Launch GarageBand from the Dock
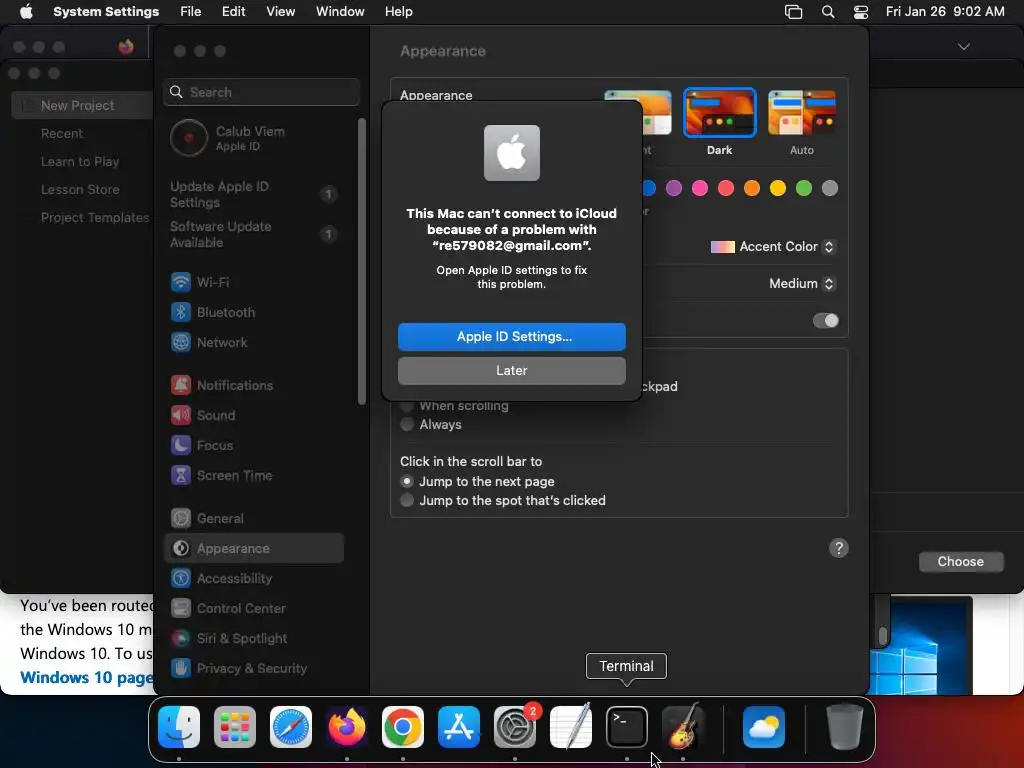 (x=683, y=727)
